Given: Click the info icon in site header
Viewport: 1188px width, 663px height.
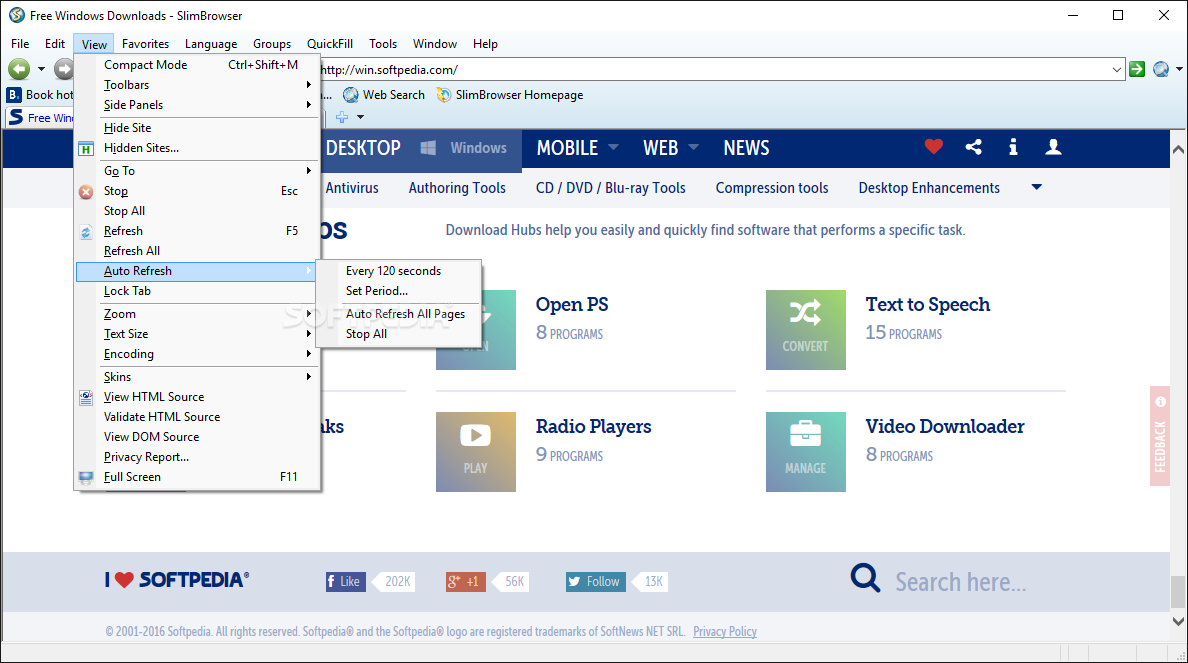Looking at the screenshot, I should (1013, 147).
